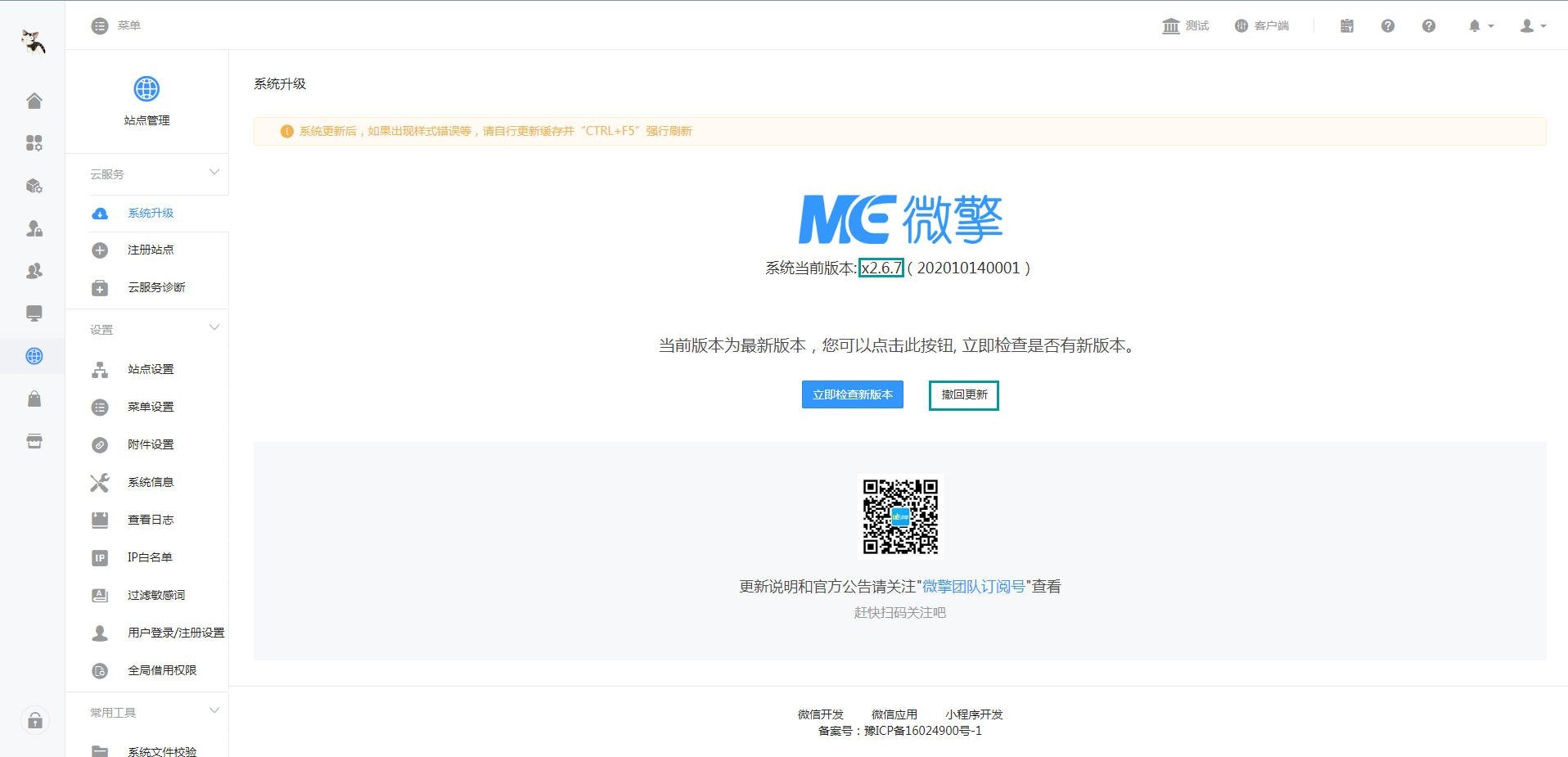Click version number x2.6.7

[881, 268]
